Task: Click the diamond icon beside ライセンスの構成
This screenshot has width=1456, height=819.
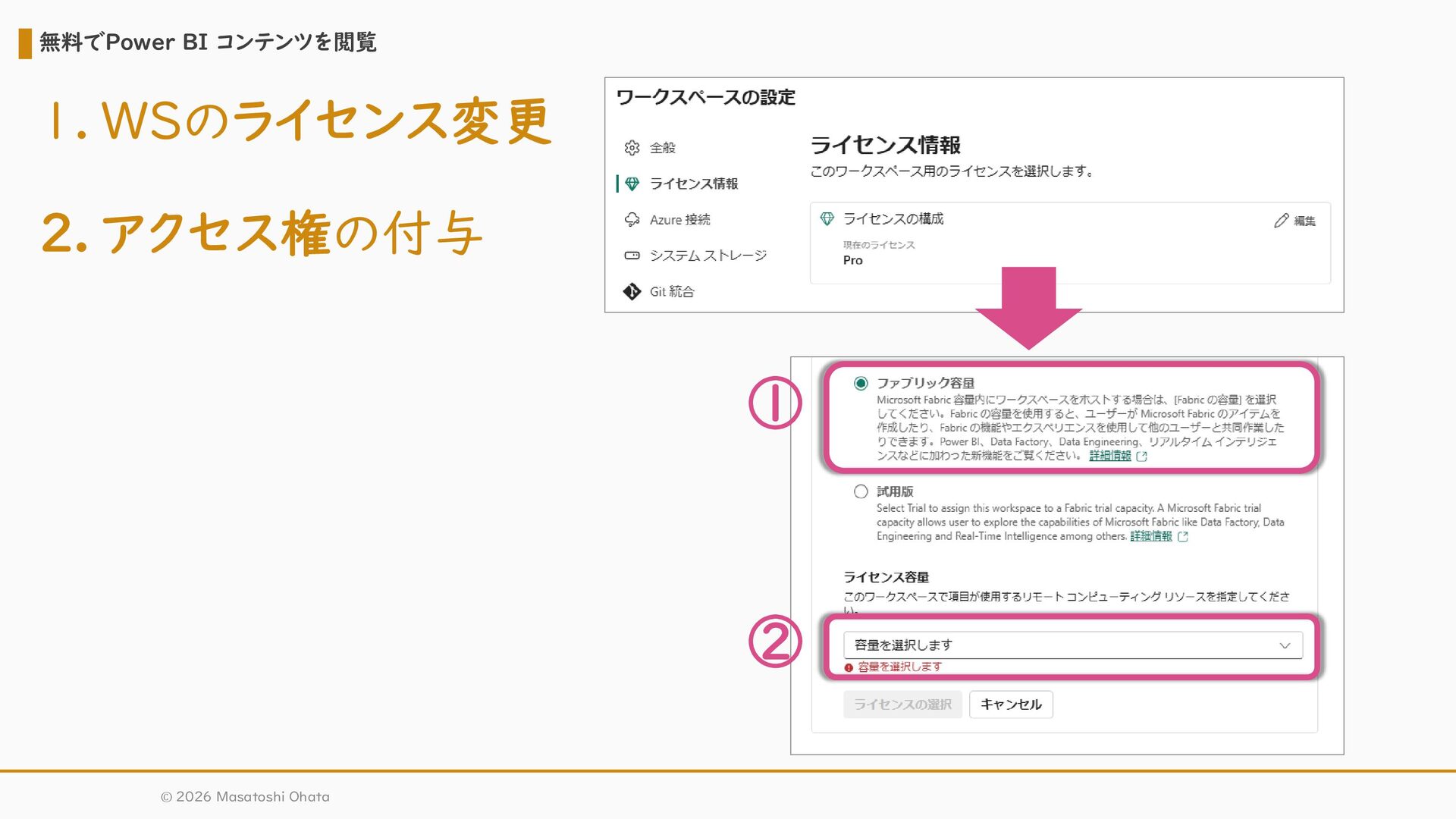Action: (x=827, y=219)
